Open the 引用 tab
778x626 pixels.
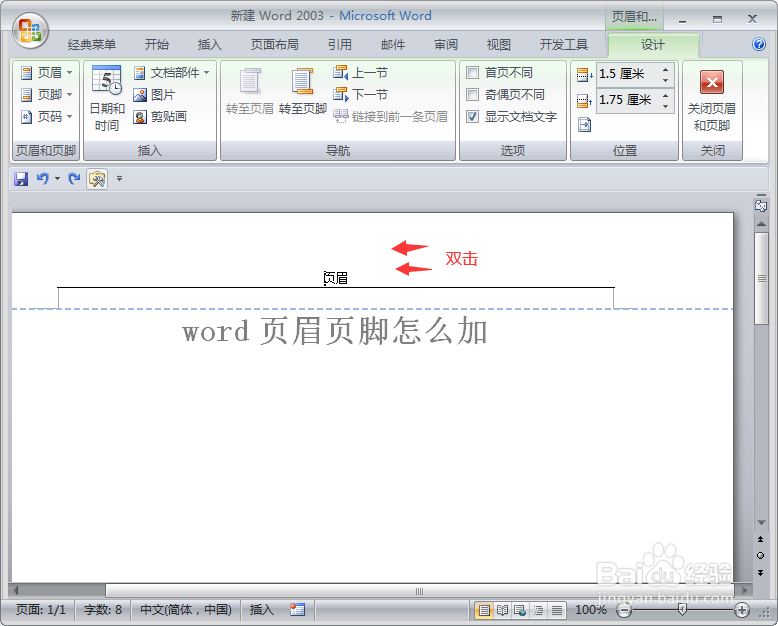[x=340, y=45]
